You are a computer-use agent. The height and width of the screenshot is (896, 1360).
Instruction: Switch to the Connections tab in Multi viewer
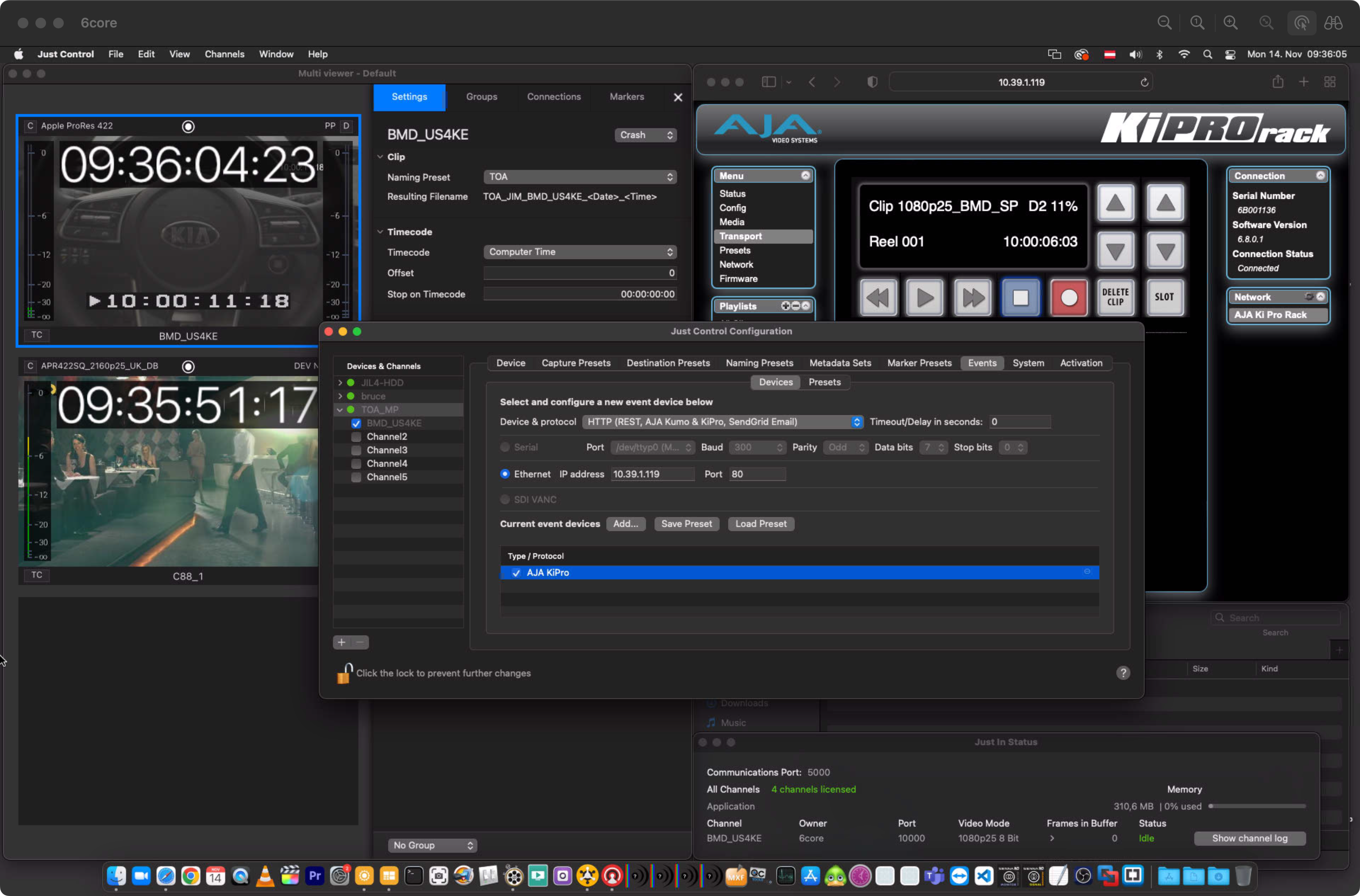coord(553,97)
